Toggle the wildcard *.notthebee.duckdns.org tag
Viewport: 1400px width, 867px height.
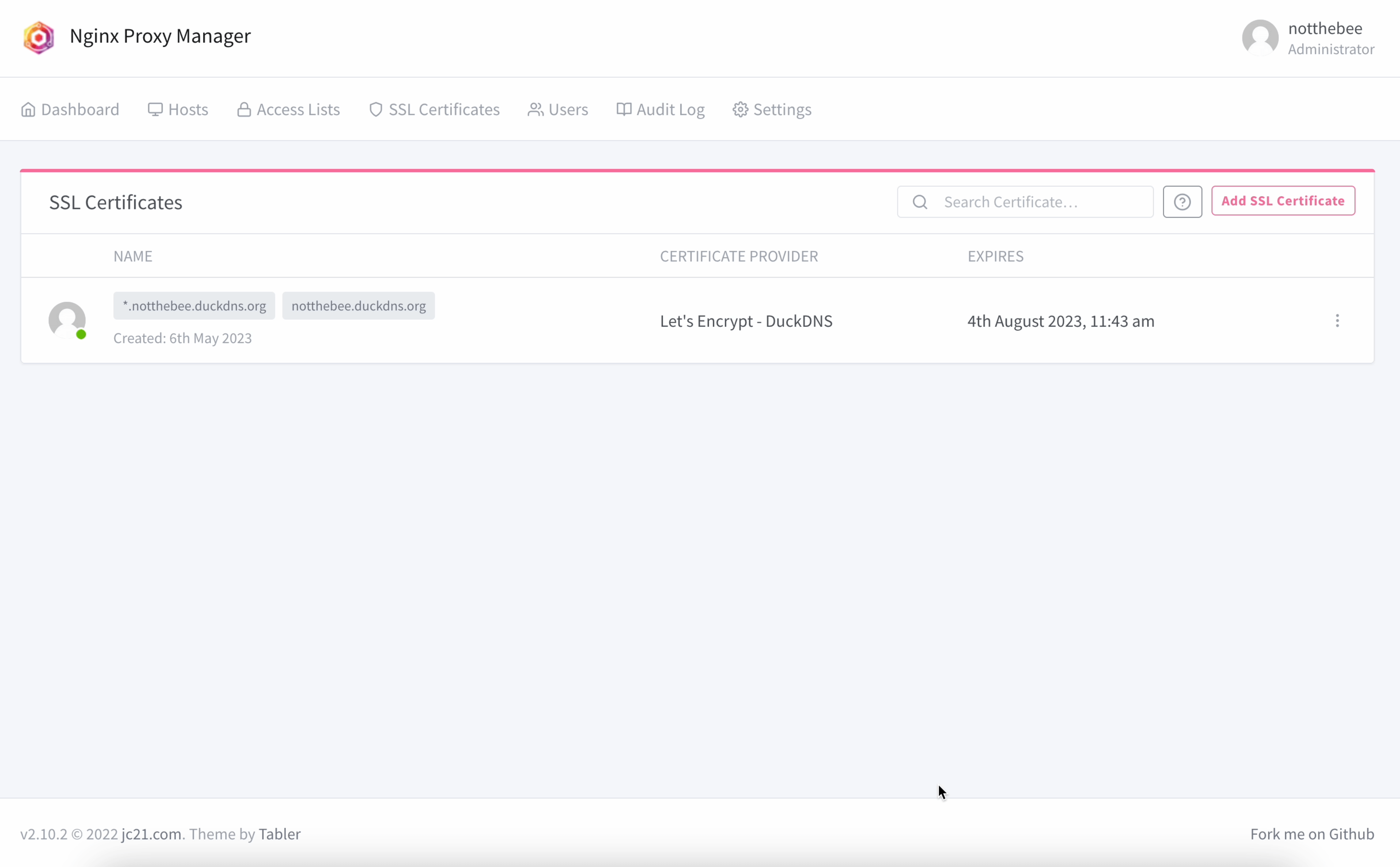click(194, 305)
